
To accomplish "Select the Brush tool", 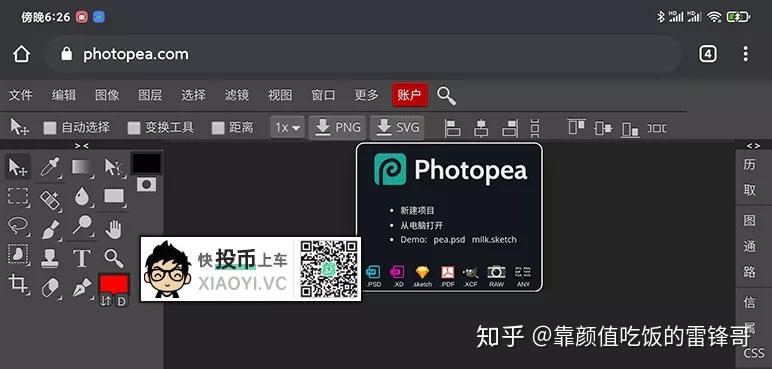I will coord(50,229).
